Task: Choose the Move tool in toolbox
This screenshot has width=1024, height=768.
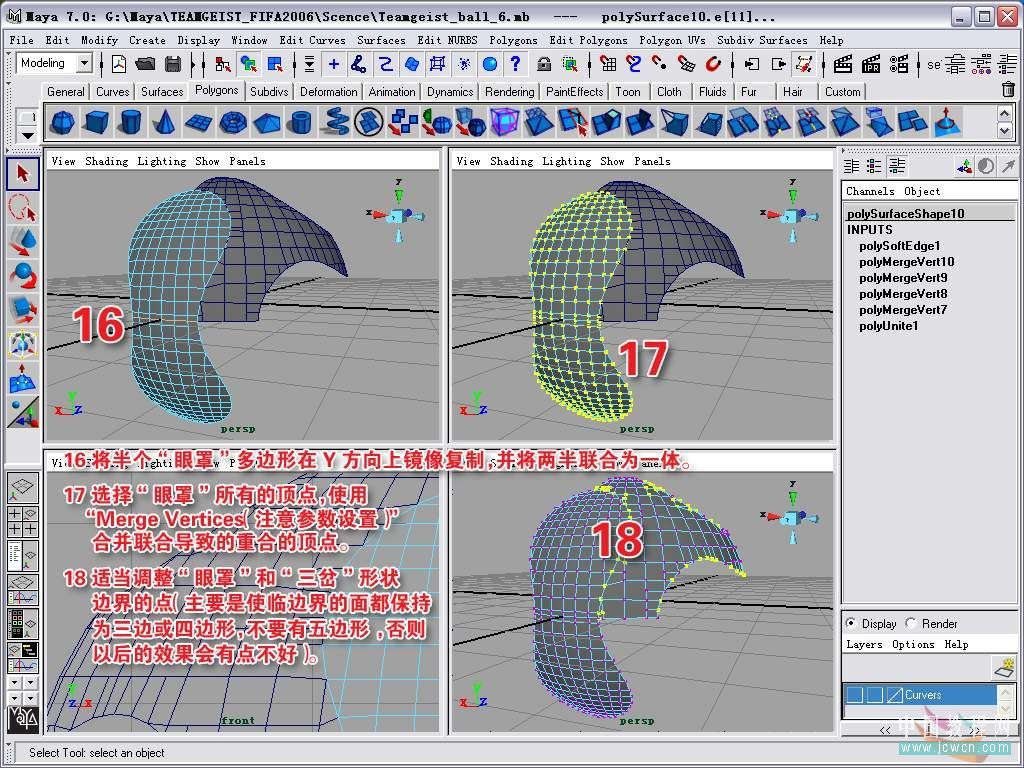Action: (22, 242)
